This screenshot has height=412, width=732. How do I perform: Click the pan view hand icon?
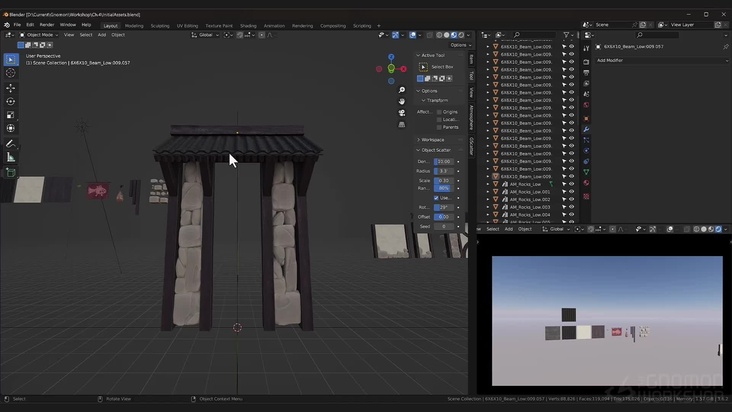(401, 101)
